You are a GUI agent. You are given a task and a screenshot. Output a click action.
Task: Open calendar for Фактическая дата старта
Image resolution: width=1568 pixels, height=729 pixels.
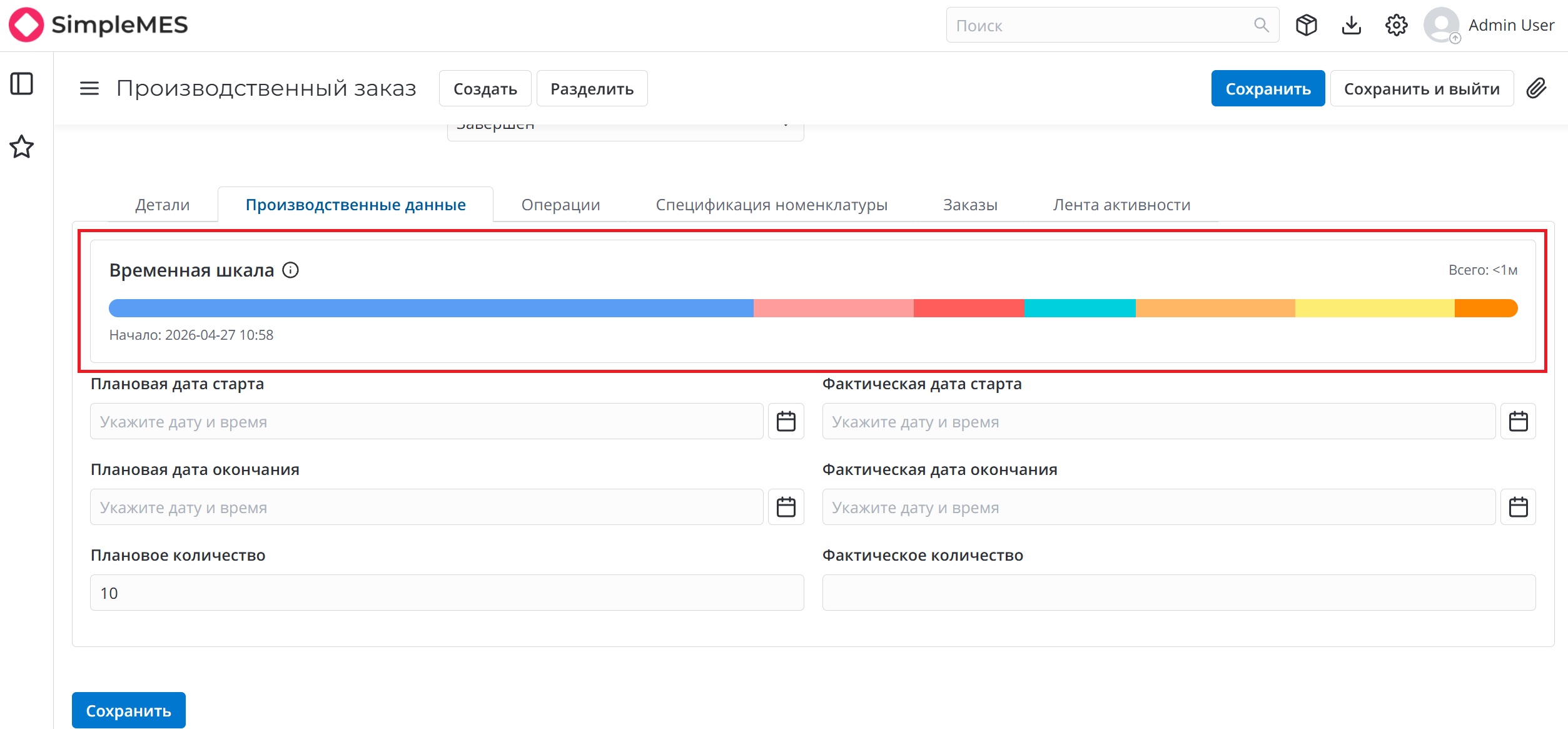(1518, 421)
